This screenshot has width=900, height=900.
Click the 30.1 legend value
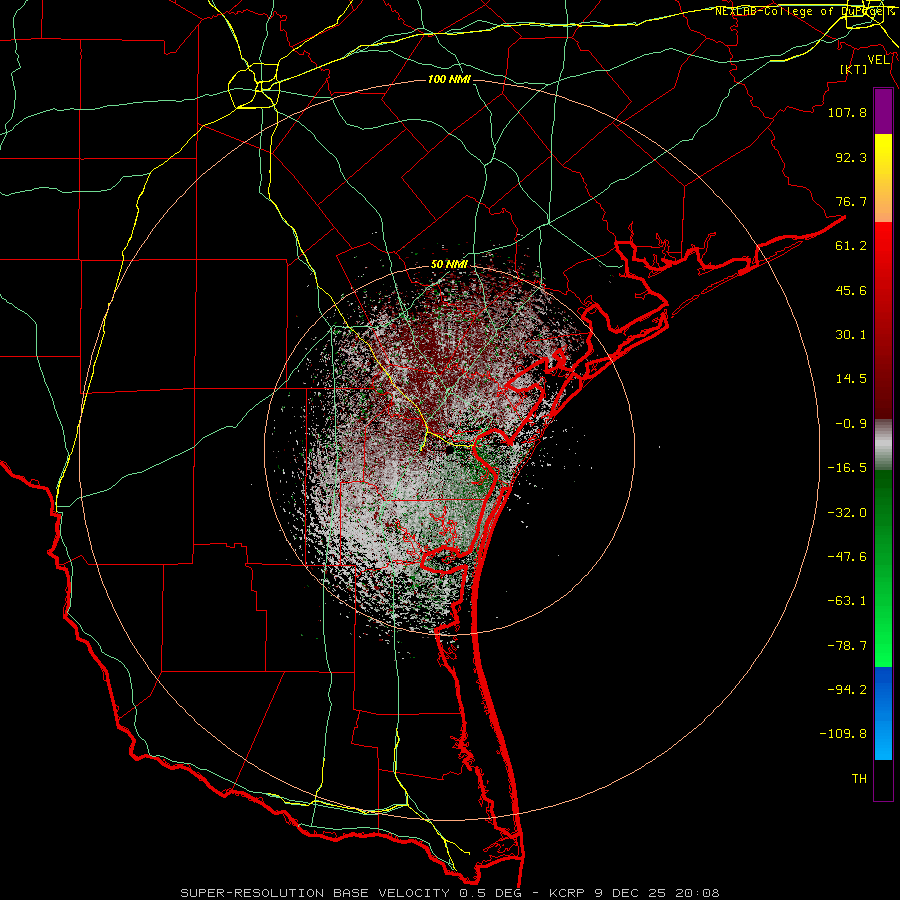(x=851, y=335)
